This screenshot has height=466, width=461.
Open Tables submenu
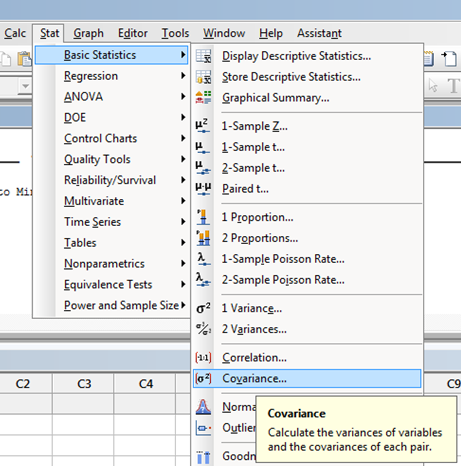pos(111,243)
